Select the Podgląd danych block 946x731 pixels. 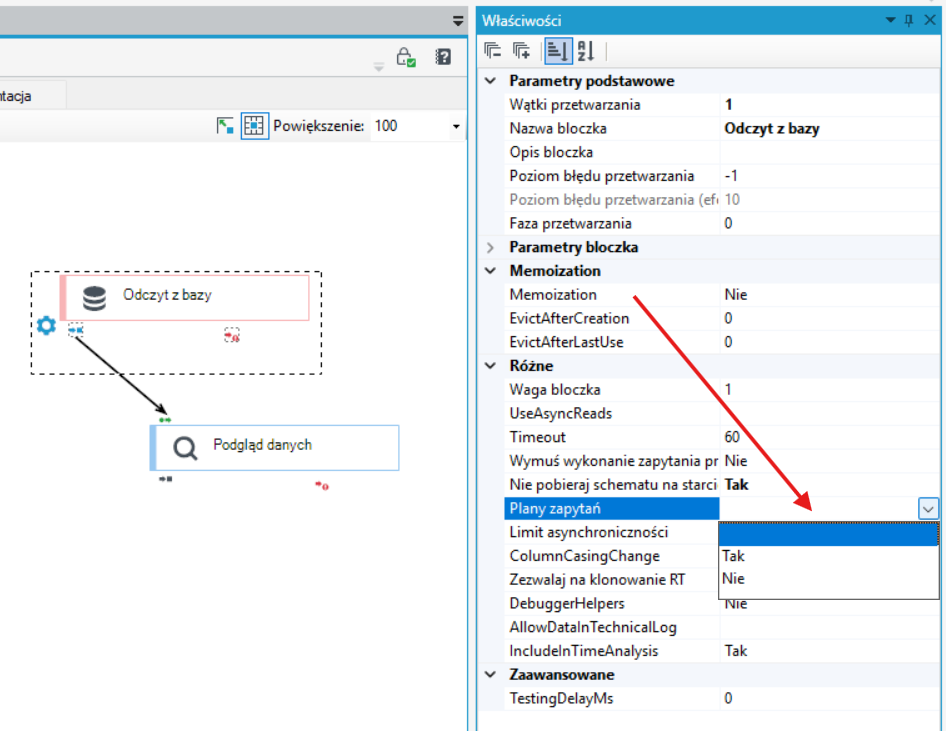[x=275, y=448]
